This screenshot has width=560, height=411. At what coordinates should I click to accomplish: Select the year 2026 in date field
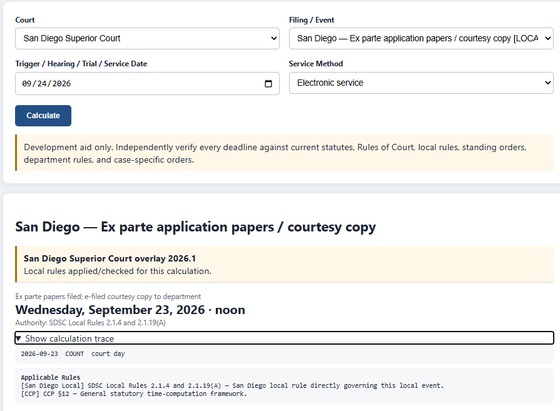[x=61, y=84]
